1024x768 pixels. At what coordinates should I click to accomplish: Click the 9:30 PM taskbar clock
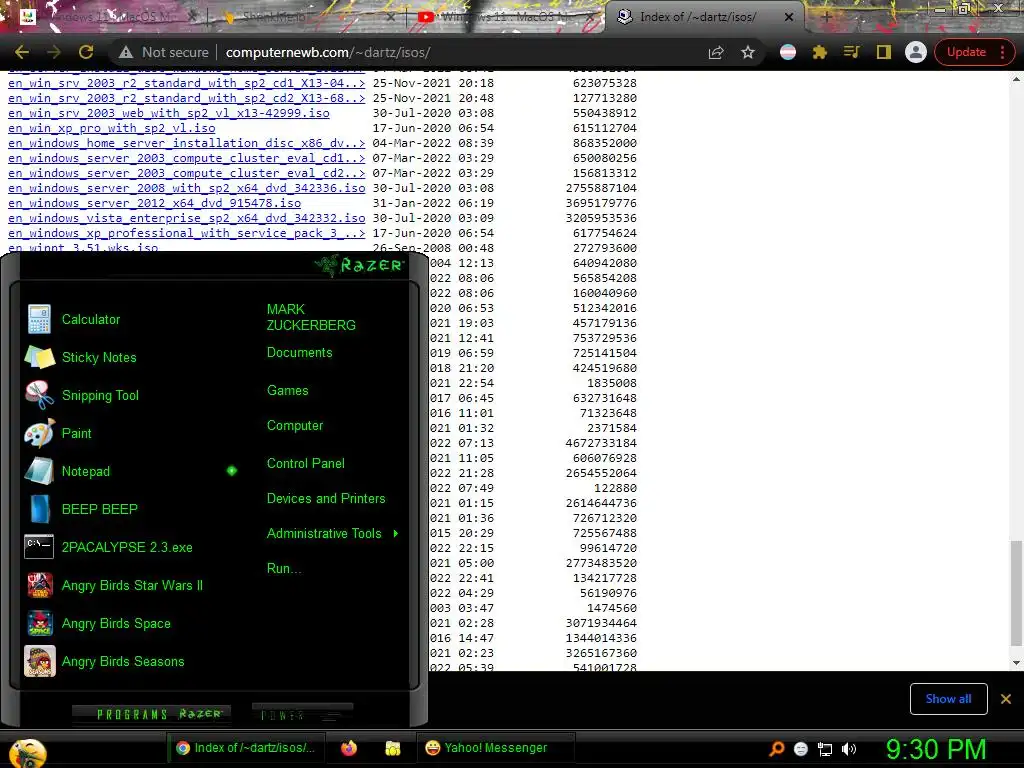pyautogui.click(x=936, y=749)
